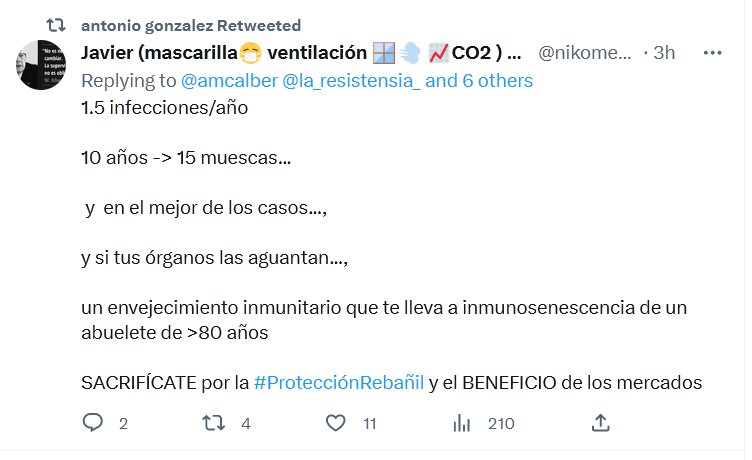Retweet using the retweet arrows icon below tweet
752x460 pixels.
pyautogui.click(x=214, y=423)
